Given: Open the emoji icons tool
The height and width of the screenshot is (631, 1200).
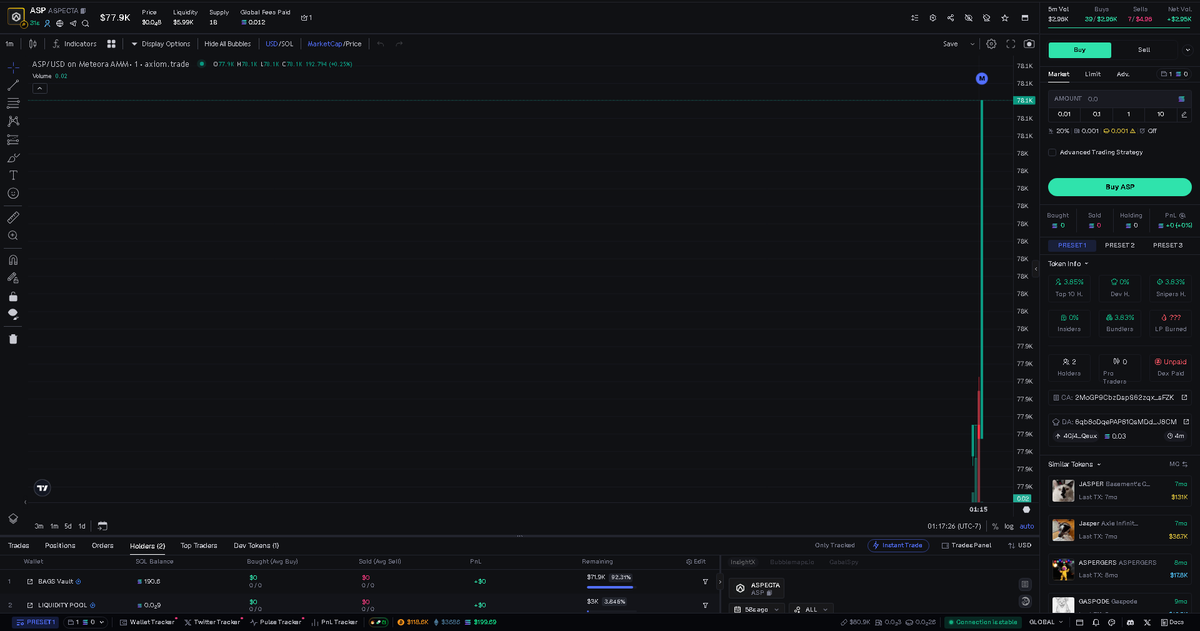Looking at the screenshot, I should pos(13,193).
